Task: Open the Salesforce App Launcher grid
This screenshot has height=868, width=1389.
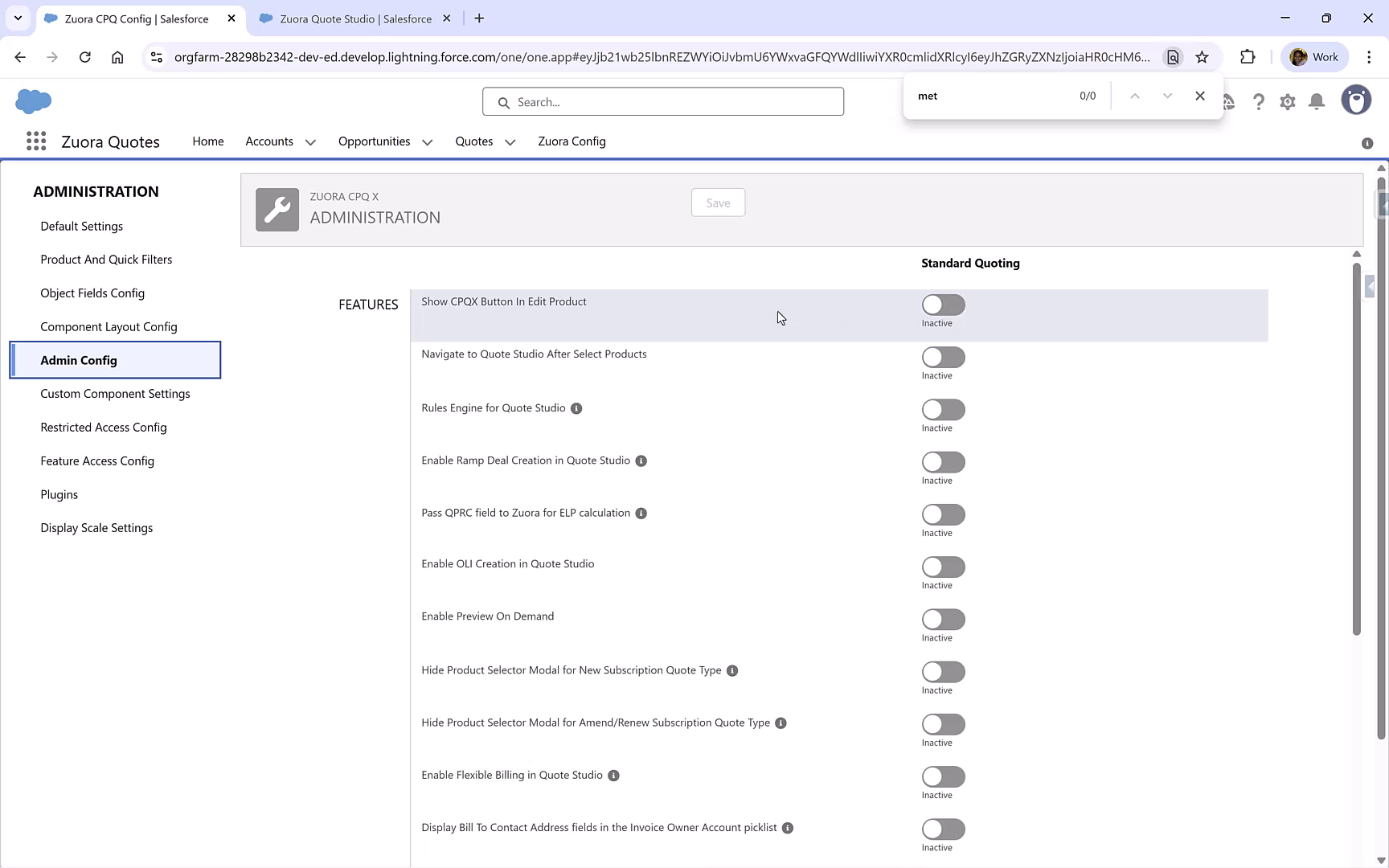Action: click(36, 141)
